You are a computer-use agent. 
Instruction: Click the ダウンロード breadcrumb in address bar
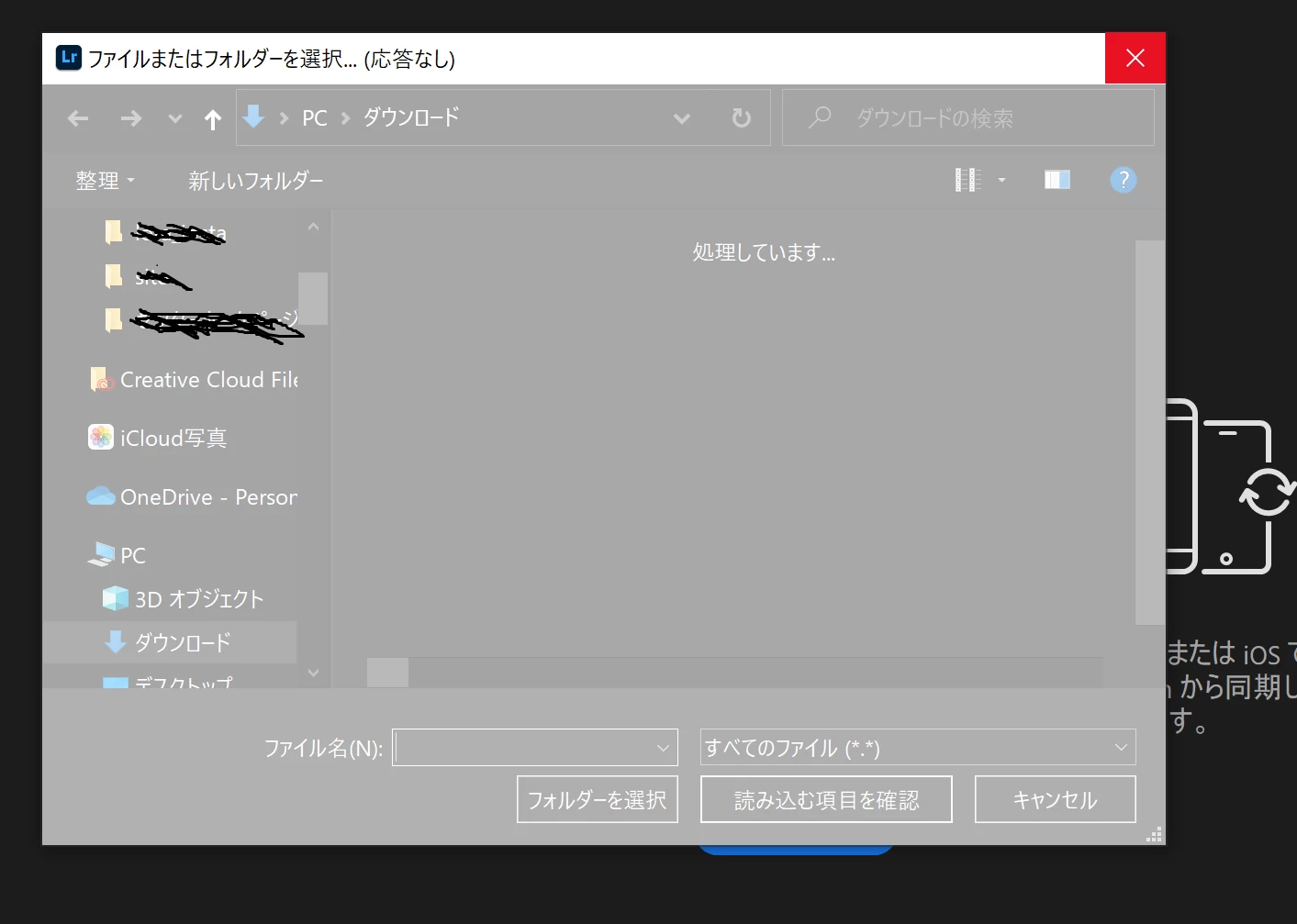point(411,117)
